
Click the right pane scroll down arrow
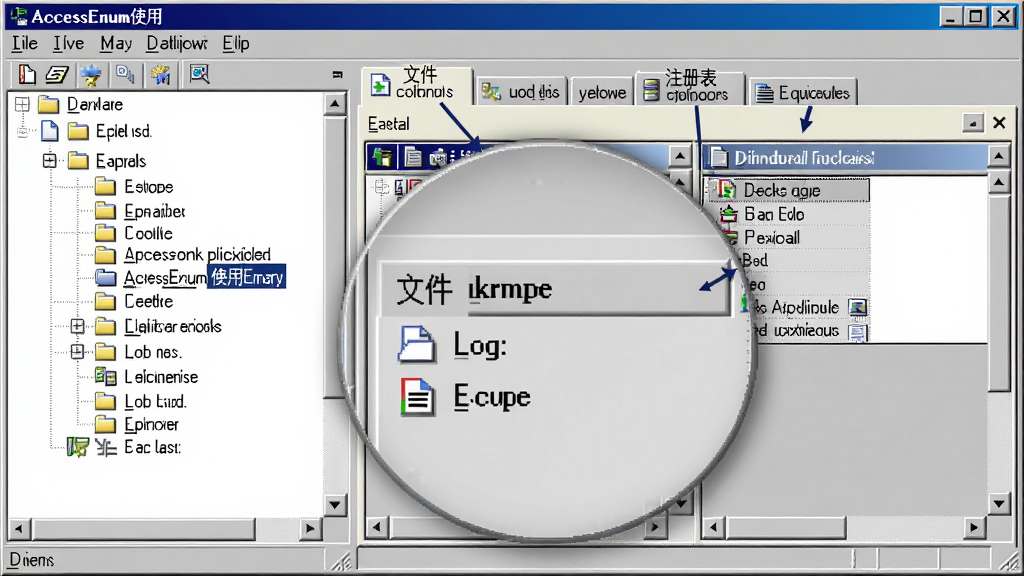coord(999,504)
